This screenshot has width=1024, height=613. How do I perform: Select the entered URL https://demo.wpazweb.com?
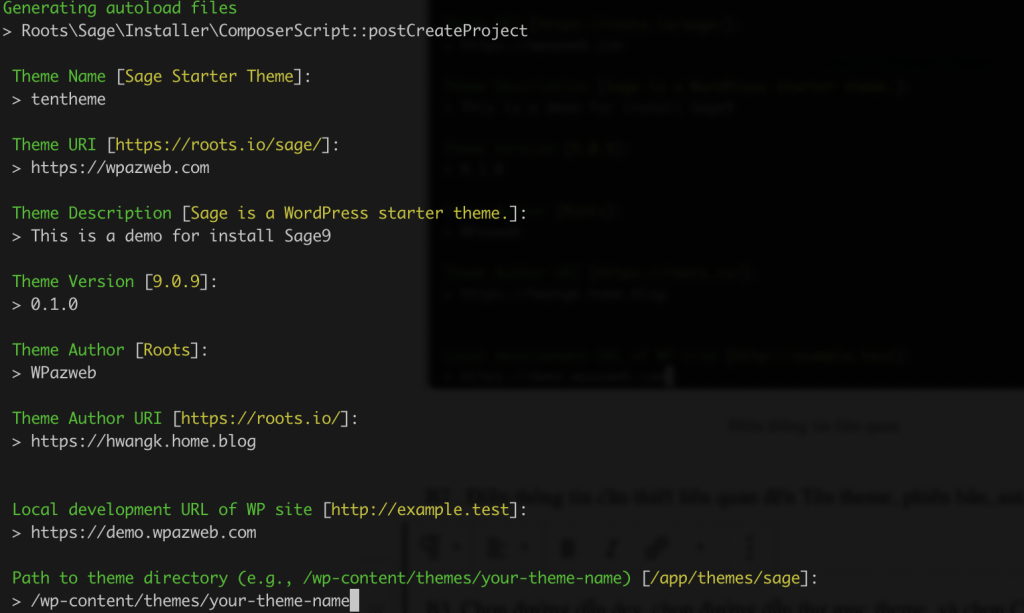point(143,533)
